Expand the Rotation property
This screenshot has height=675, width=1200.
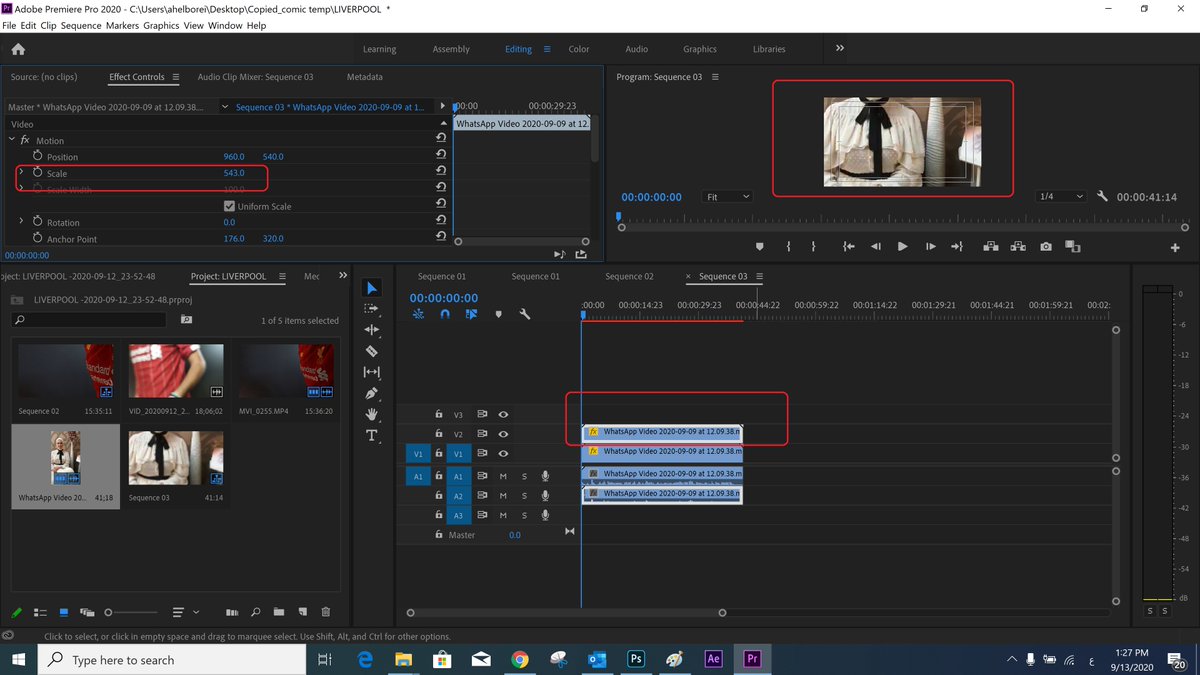[x=21, y=222]
